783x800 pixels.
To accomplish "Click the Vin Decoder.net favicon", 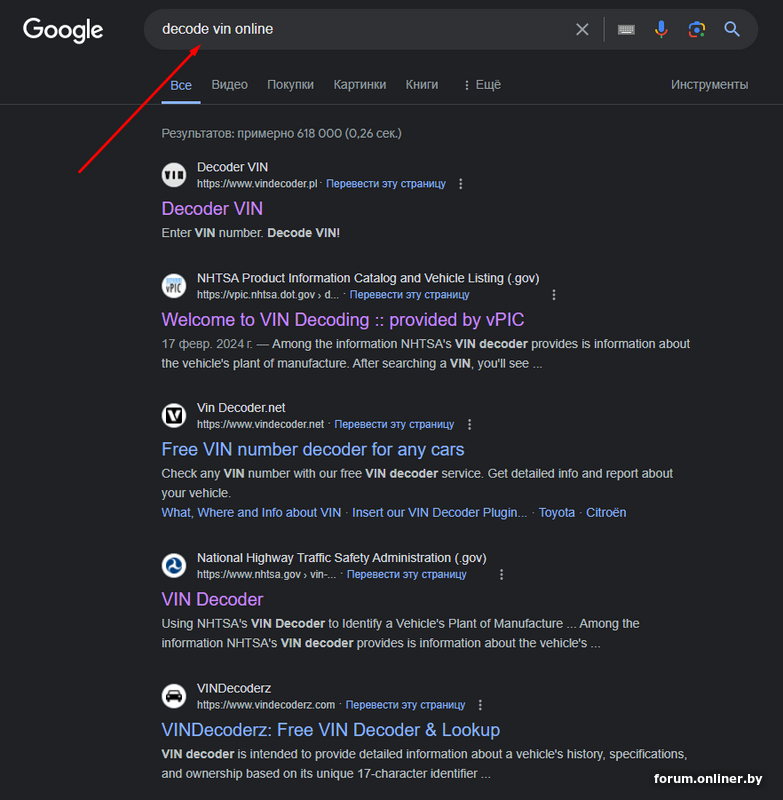I will point(174,415).
